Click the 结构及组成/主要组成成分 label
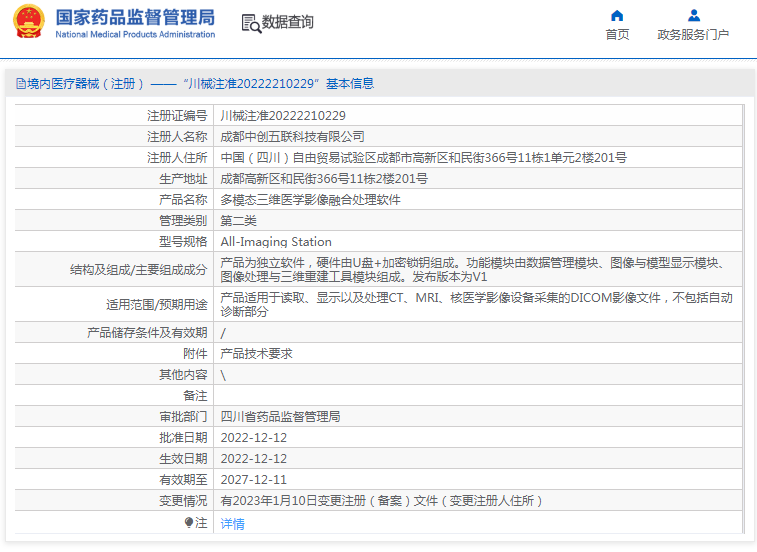Image resolution: width=757 pixels, height=552 pixels. click(x=139, y=269)
